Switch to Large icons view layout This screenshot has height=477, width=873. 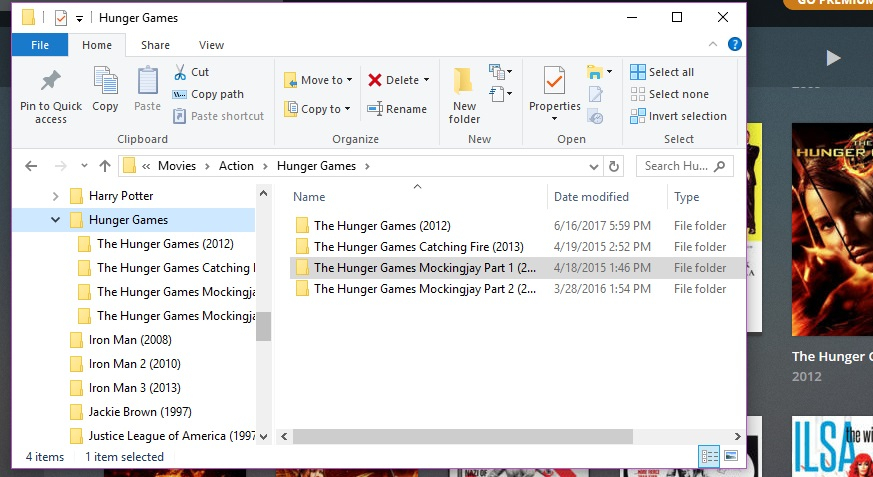(731, 456)
